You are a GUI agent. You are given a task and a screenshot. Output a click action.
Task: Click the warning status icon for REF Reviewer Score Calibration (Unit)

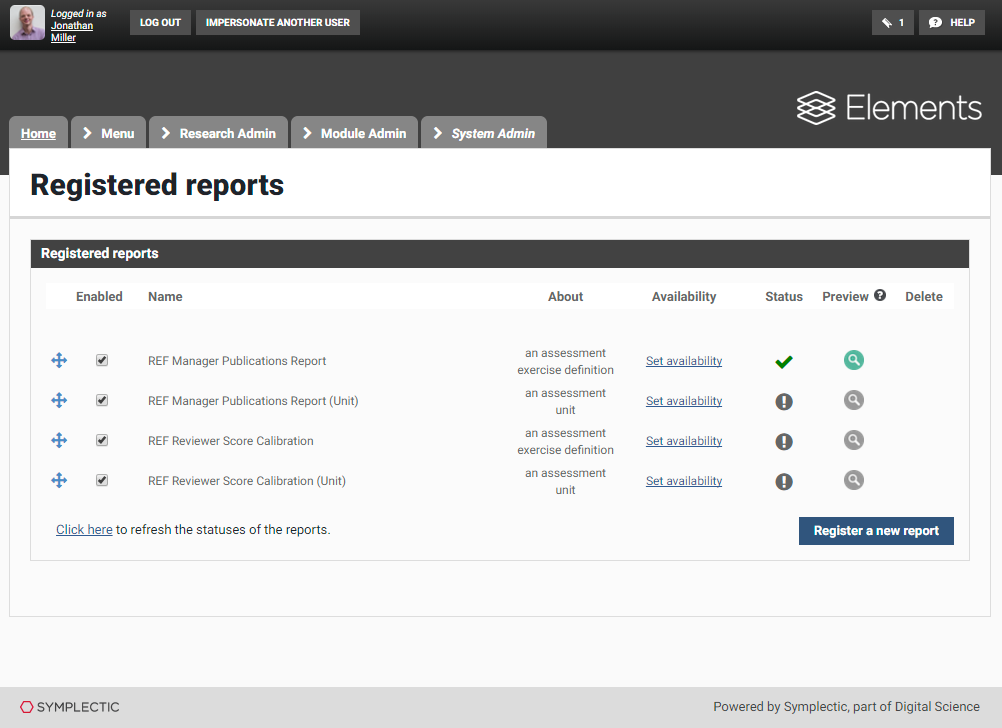tap(784, 481)
